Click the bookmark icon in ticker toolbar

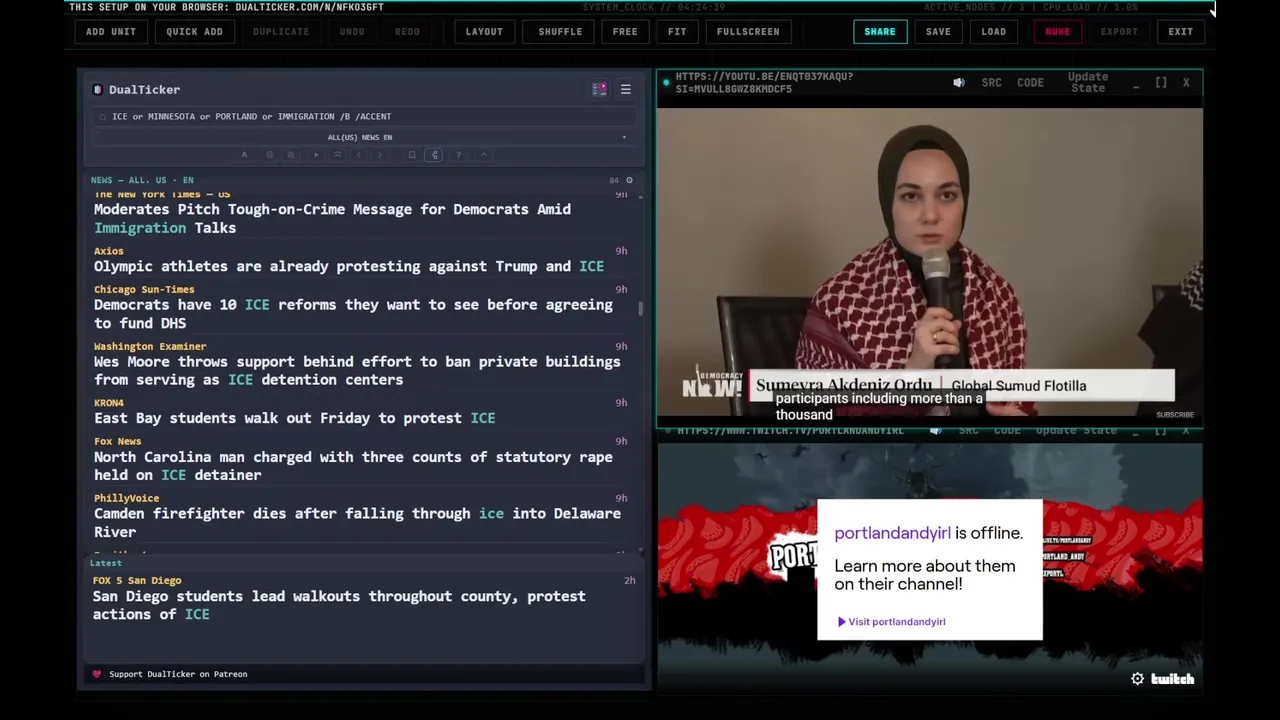click(412, 155)
